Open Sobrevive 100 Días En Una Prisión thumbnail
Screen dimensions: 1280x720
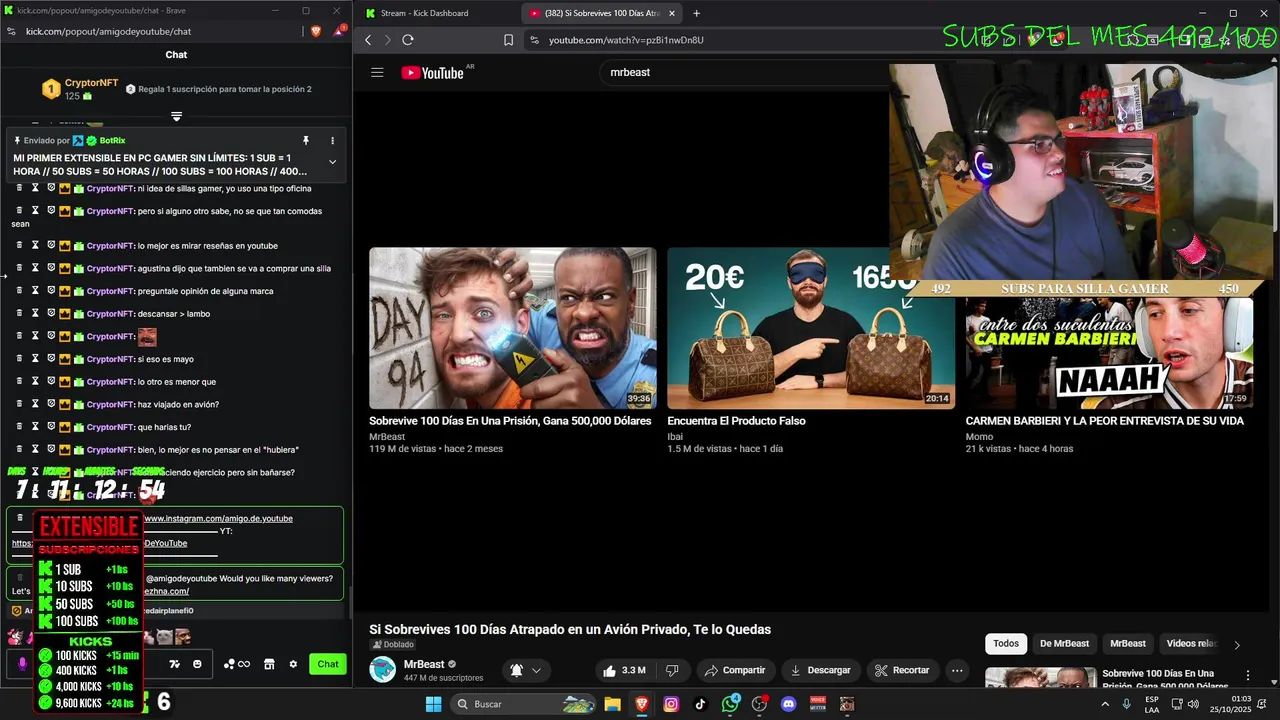[513, 328]
